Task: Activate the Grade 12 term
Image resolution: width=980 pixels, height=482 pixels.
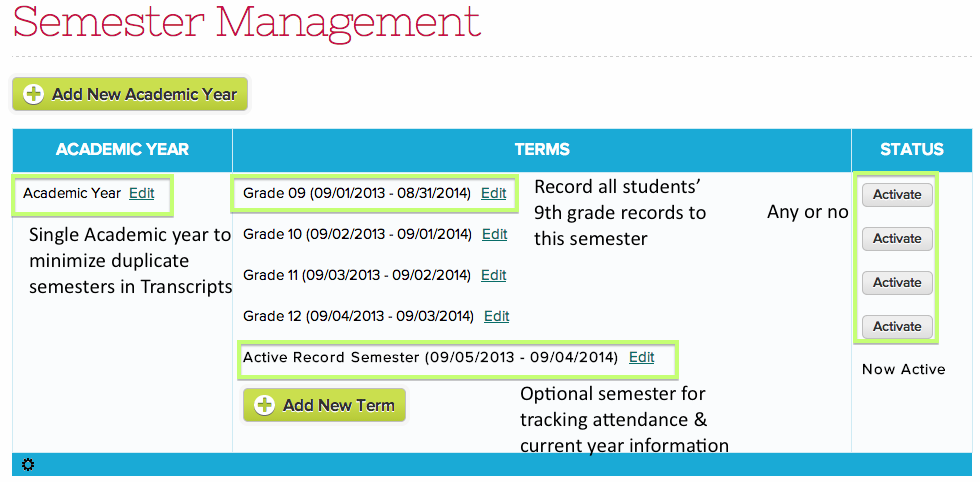Action: click(x=897, y=327)
